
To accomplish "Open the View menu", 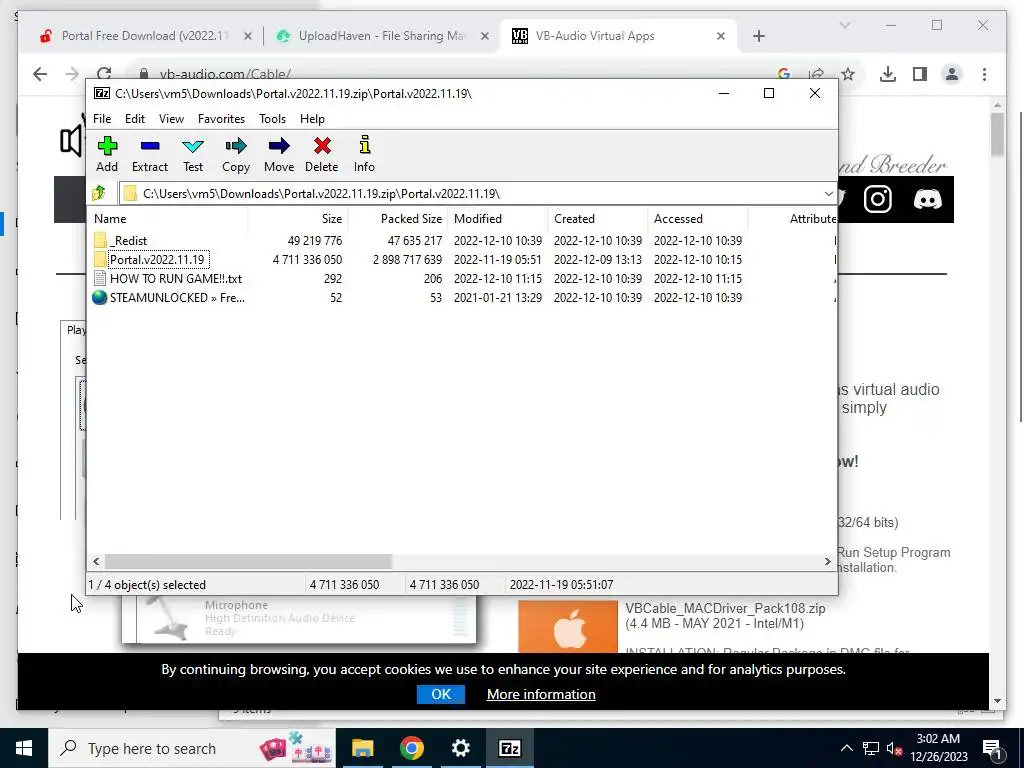I will 171,119.
